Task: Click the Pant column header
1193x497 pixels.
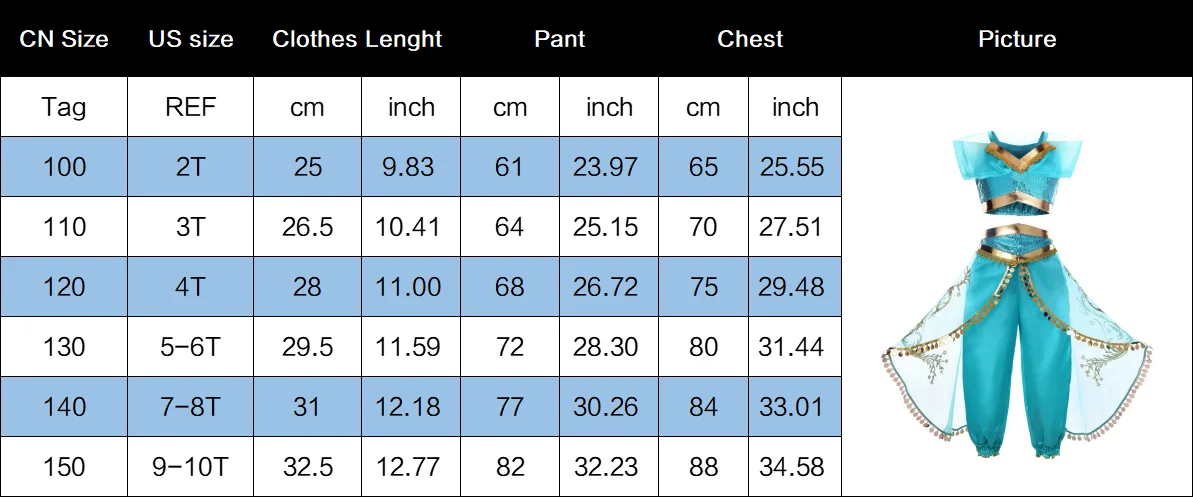Action: click(559, 39)
